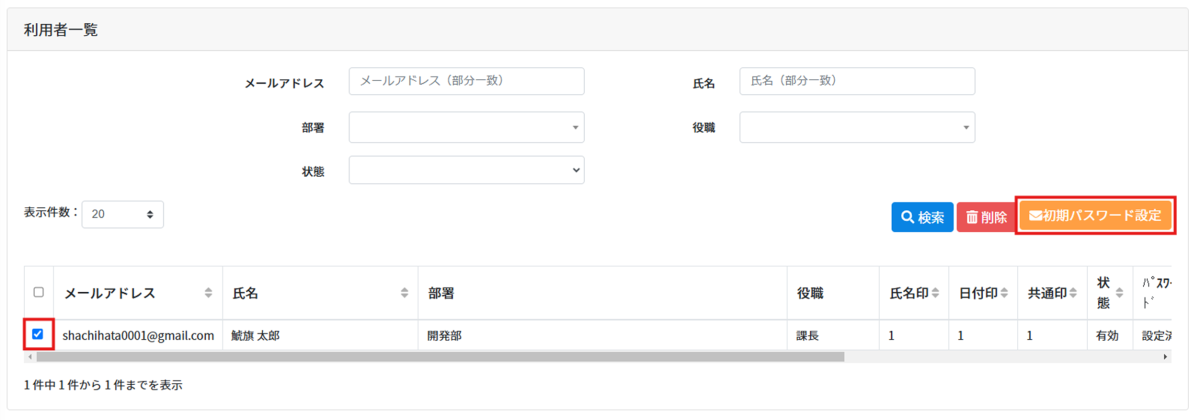Click the red 削除 delete button
Viewport: 1200px width, 420px height.
click(985, 217)
